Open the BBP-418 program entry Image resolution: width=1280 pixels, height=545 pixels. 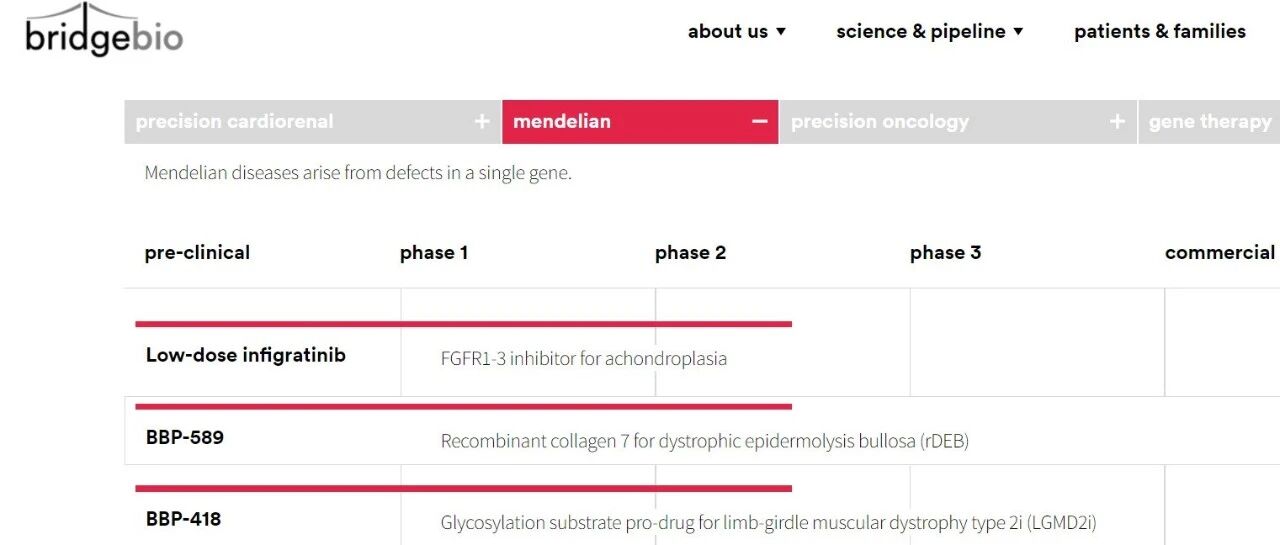coord(184,519)
